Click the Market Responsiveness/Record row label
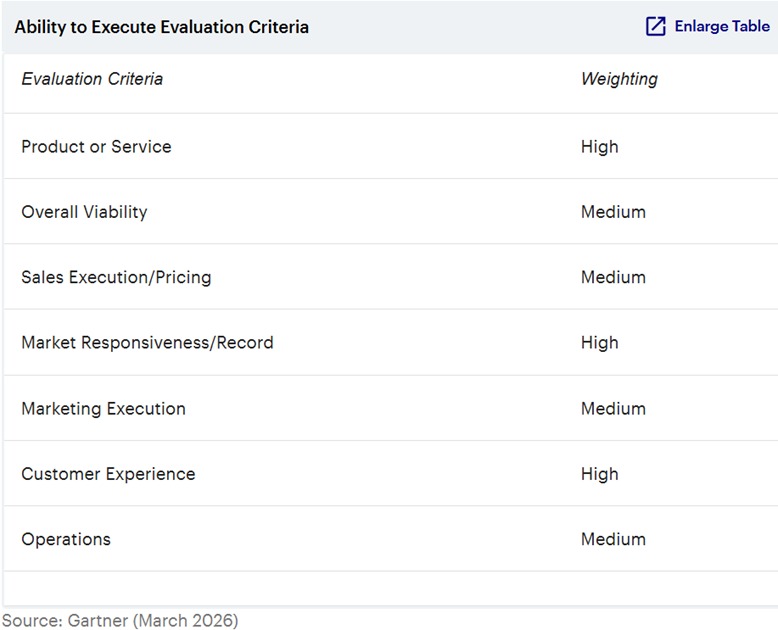The height and width of the screenshot is (630, 778). coord(147,342)
